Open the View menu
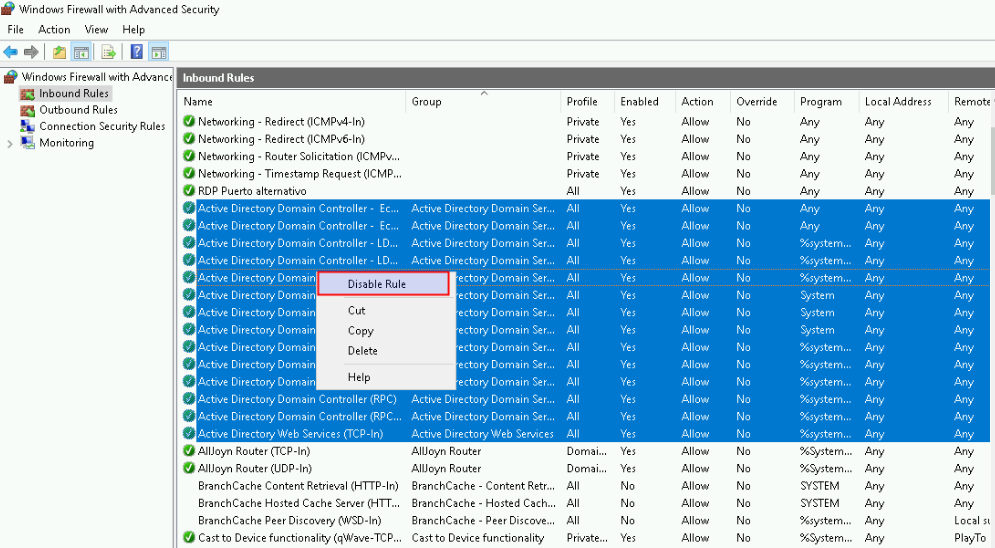The image size is (995, 548). pos(96,29)
